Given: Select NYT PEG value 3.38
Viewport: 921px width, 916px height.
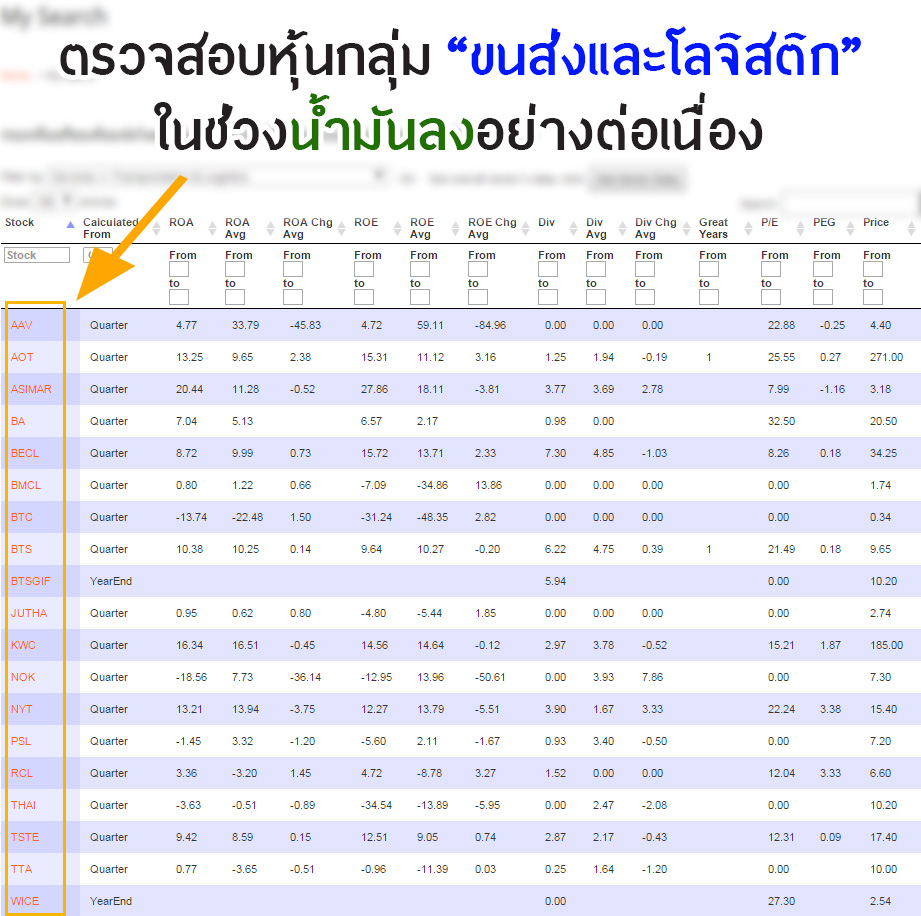Looking at the screenshot, I should tap(831, 709).
